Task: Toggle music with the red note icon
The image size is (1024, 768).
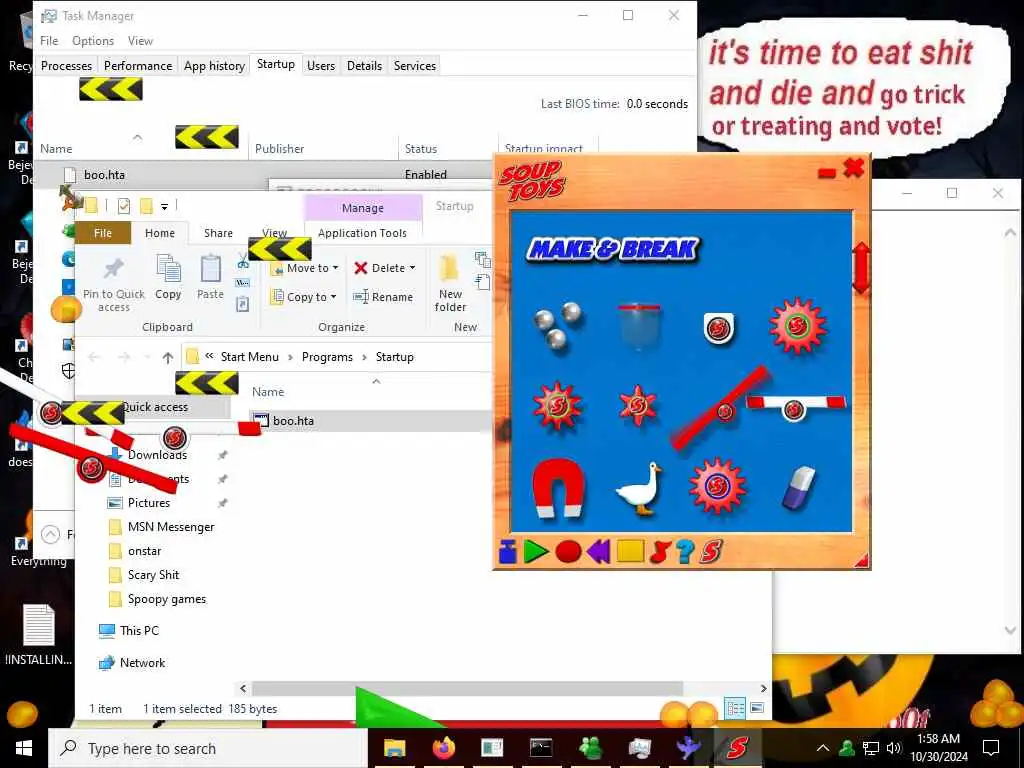Action: tap(660, 552)
